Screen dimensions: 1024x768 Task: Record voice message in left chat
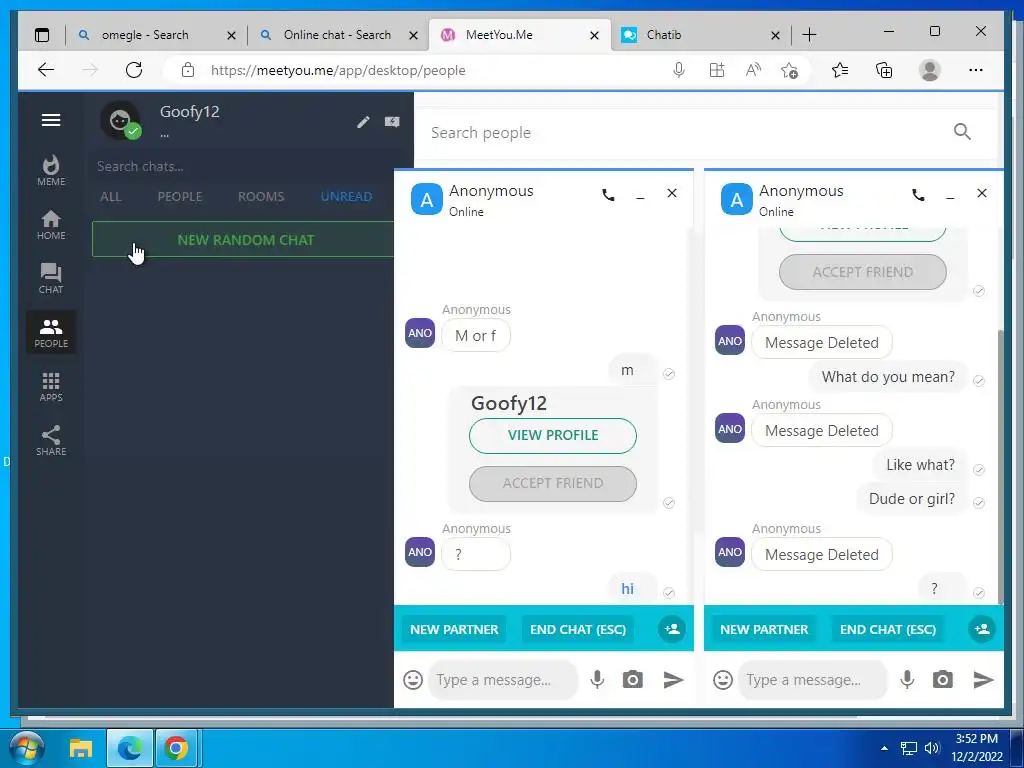pyautogui.click(x=597, y=680)
